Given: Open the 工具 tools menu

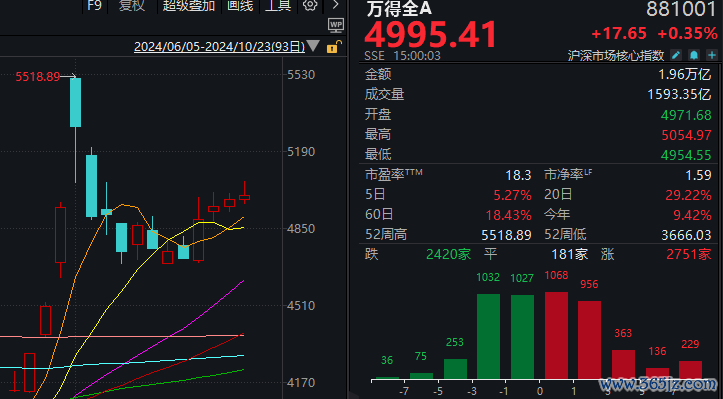Looking at the screenshot, I should click(x=278, y=5).
